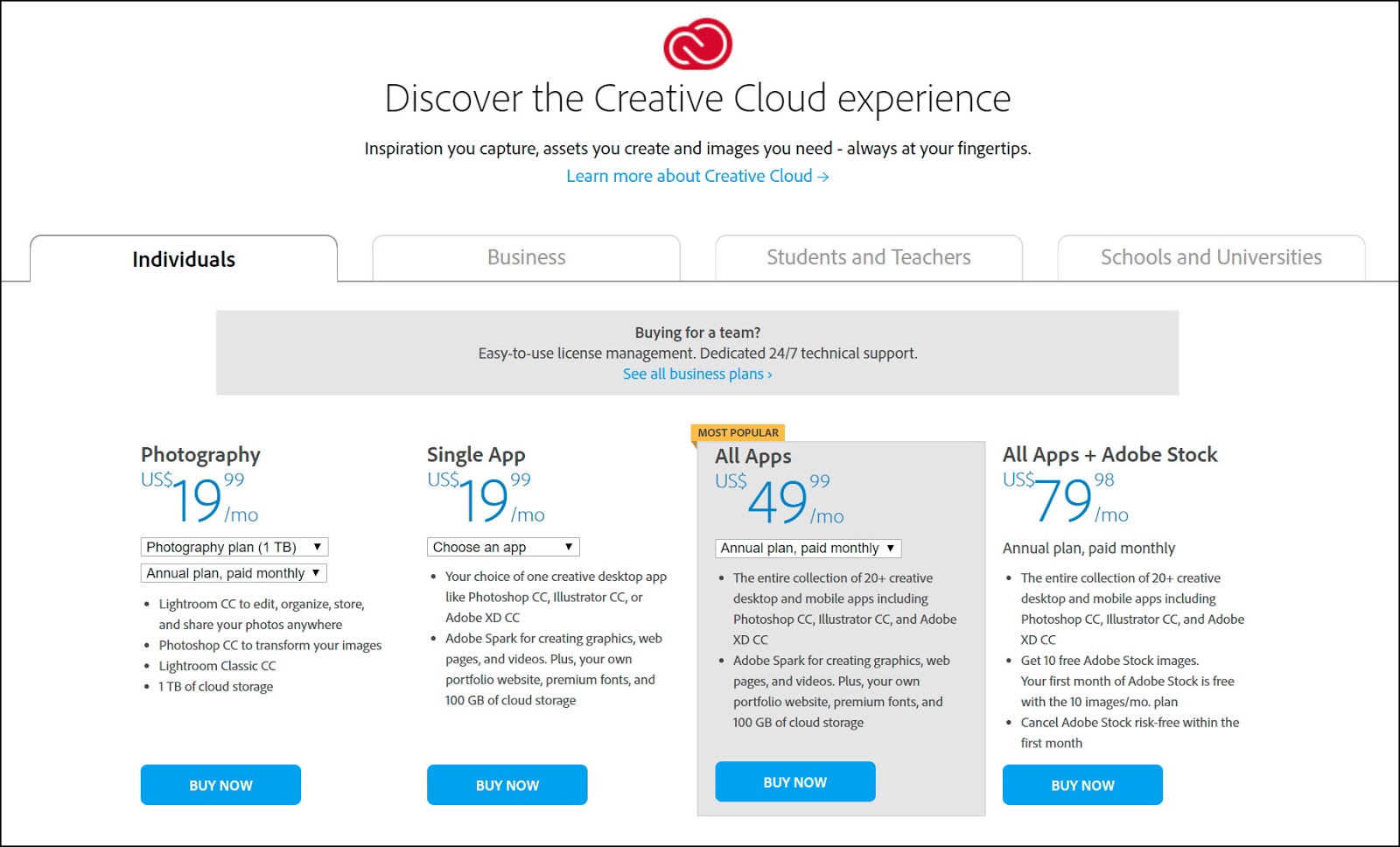Click Annual plan, paid monthly text under Adobe Stock
This screenshot has height=847, width=1400.
pyautogui.click(x=1088, y=548)
